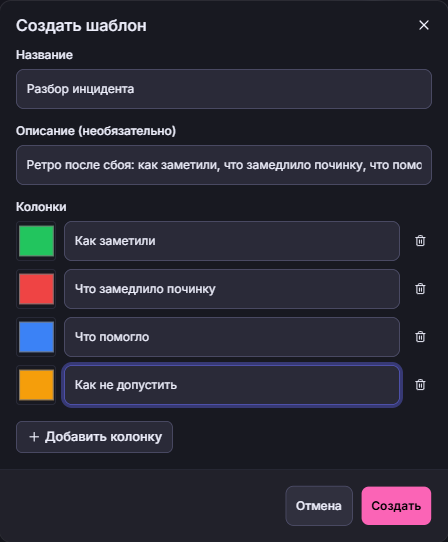Screen dimensions: 448x542
Task: Click the plus icon in 'Добавить колонку'
Action: [34, 437]
